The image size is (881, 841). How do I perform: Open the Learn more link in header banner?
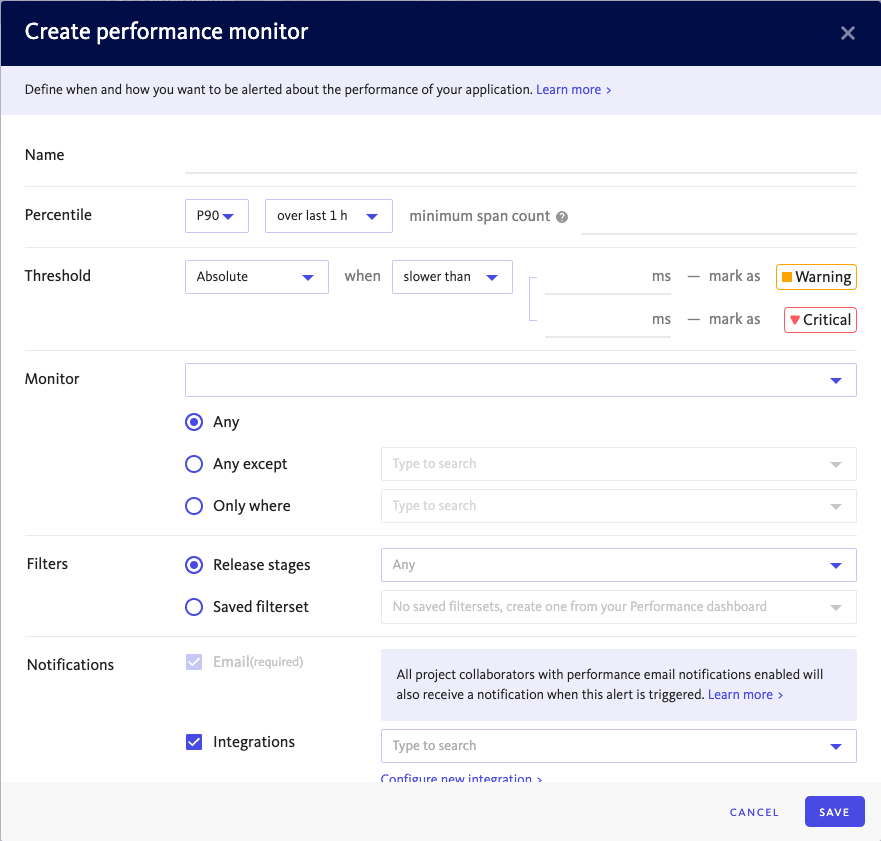pos(573,90)
